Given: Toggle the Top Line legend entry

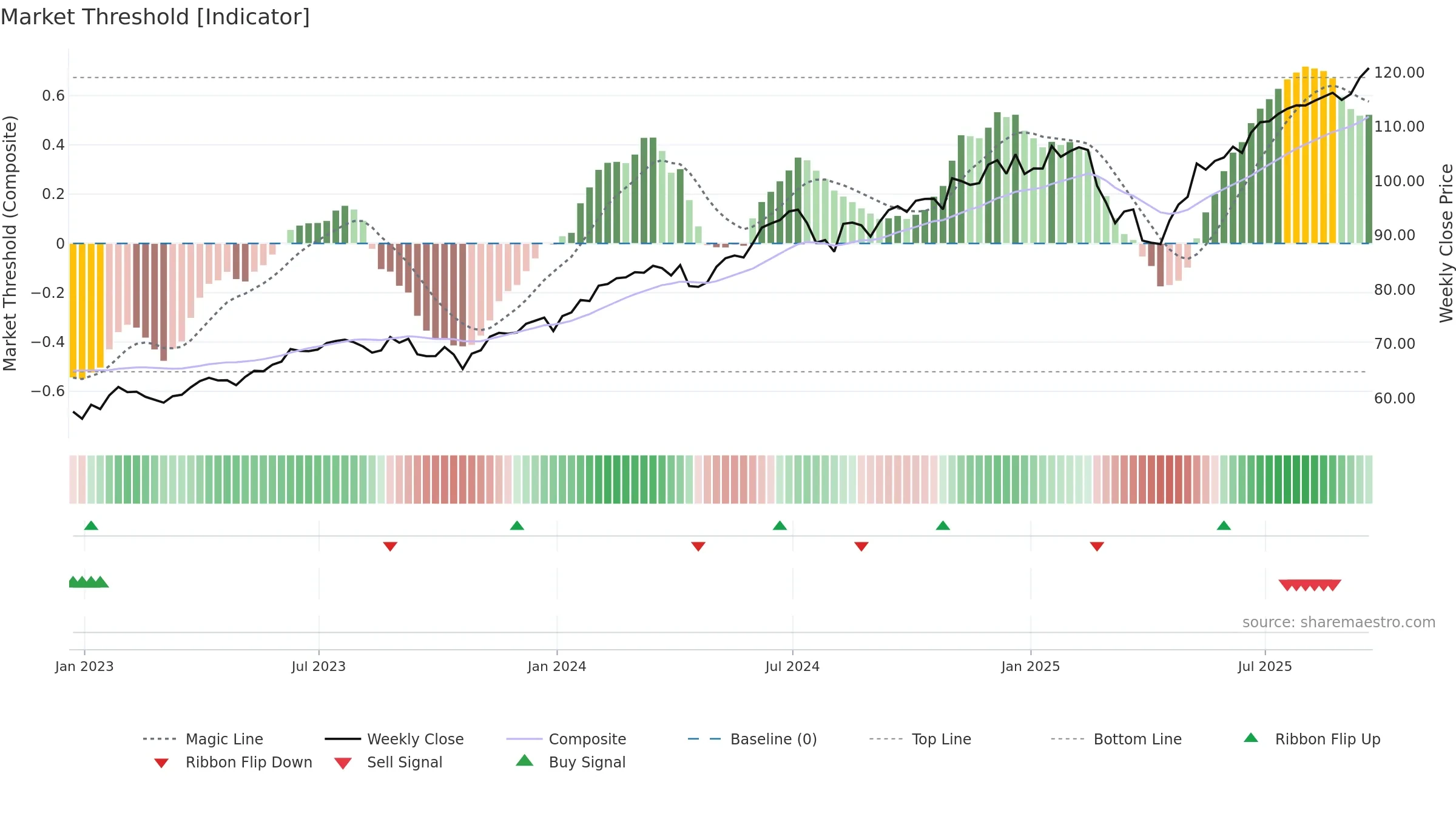Looking at the screenshot, I should pos(920,739).
